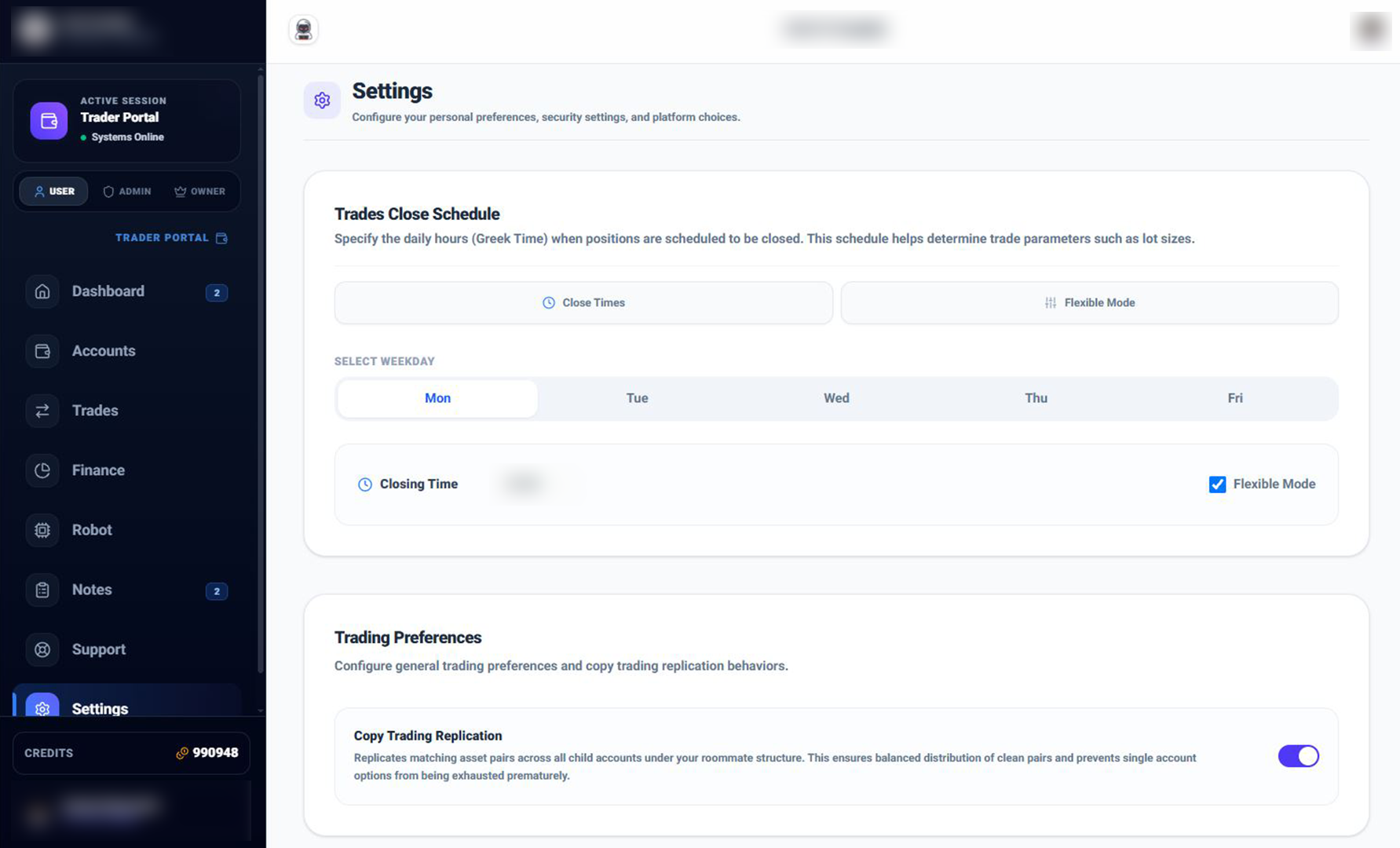Click the small icon next to TRADER PORTAL
Screen dimensions: 1400x848
[x=221, y=238]
